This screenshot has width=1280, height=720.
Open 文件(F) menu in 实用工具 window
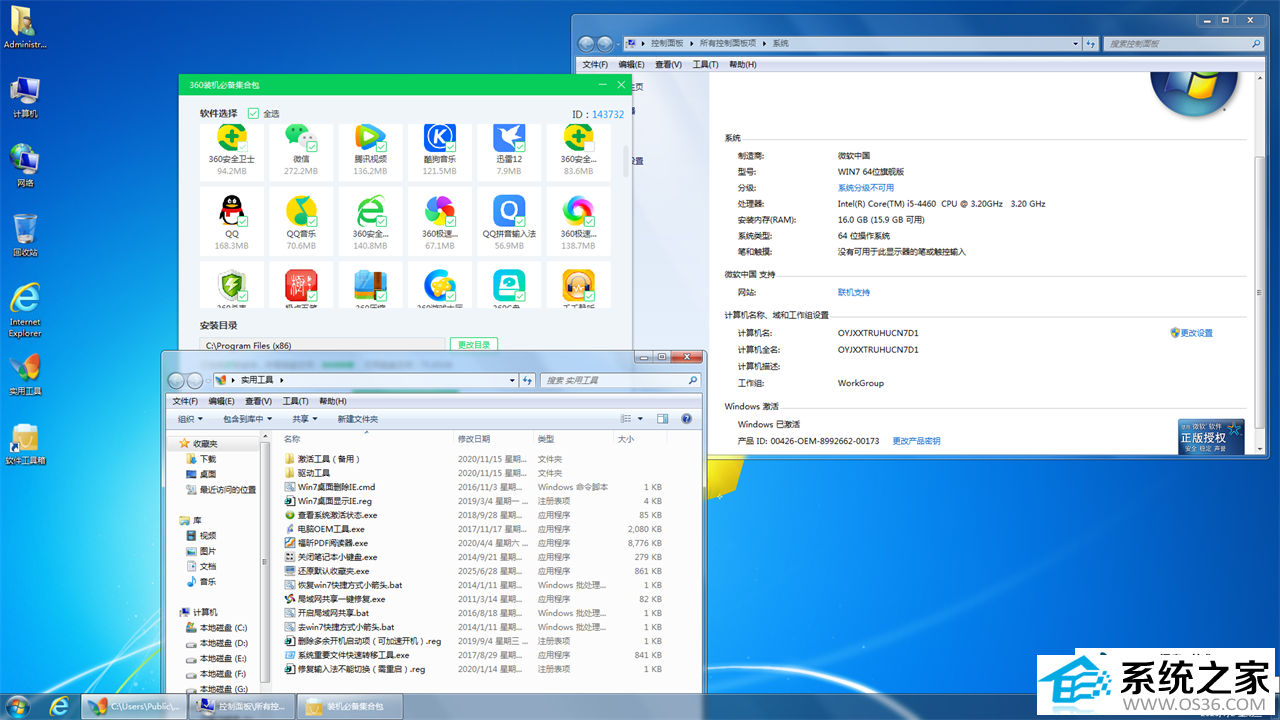(185, 401)
